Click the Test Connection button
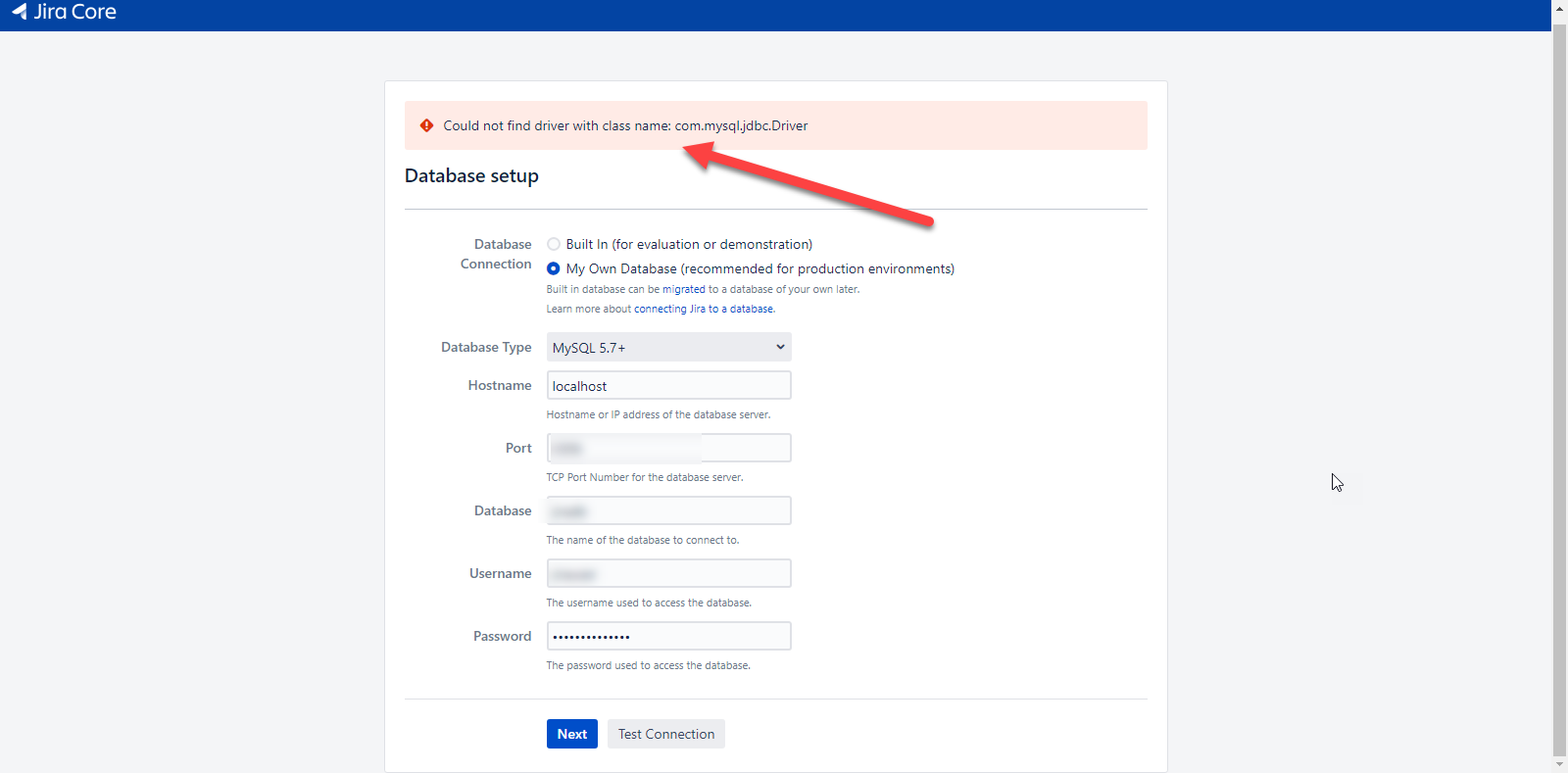 [x=666, y=734]
